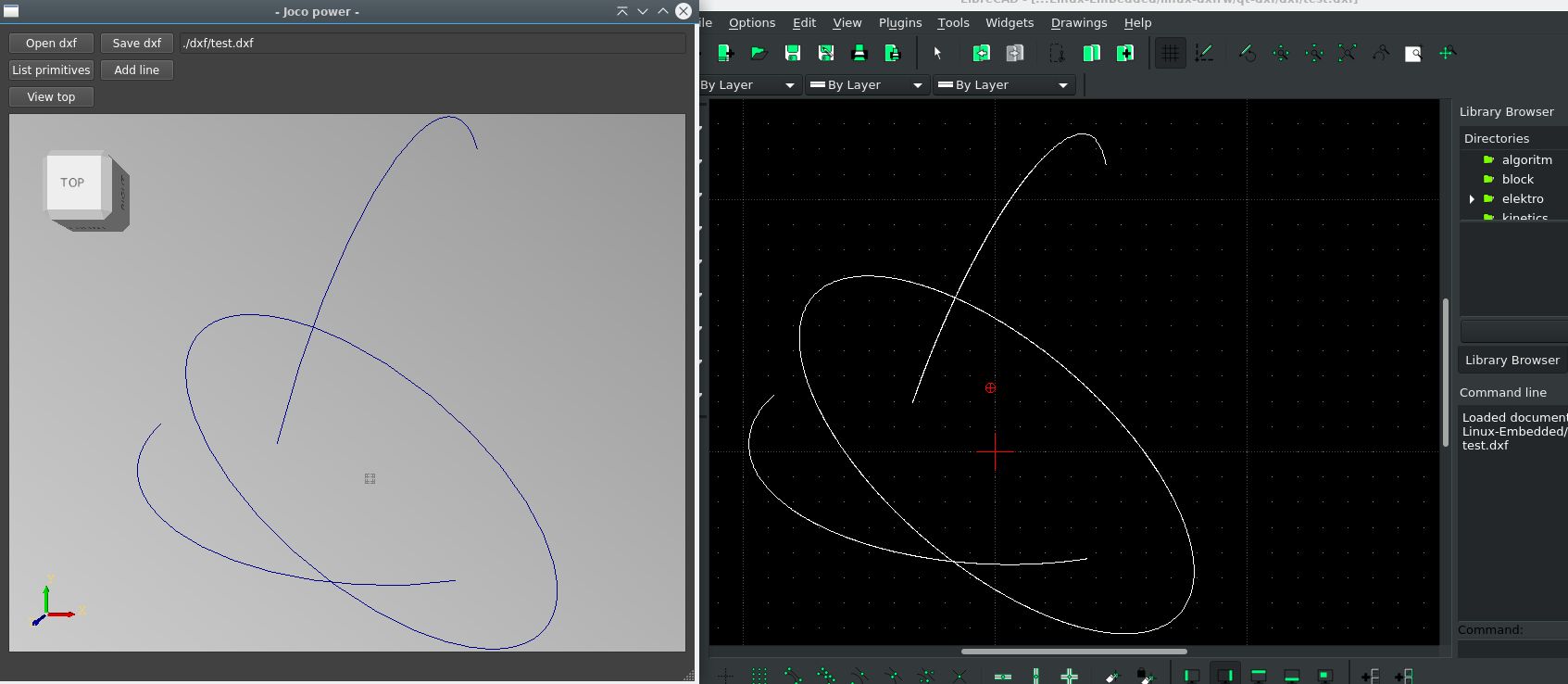Click the Zoom In icon

[x=1280, y=53]
